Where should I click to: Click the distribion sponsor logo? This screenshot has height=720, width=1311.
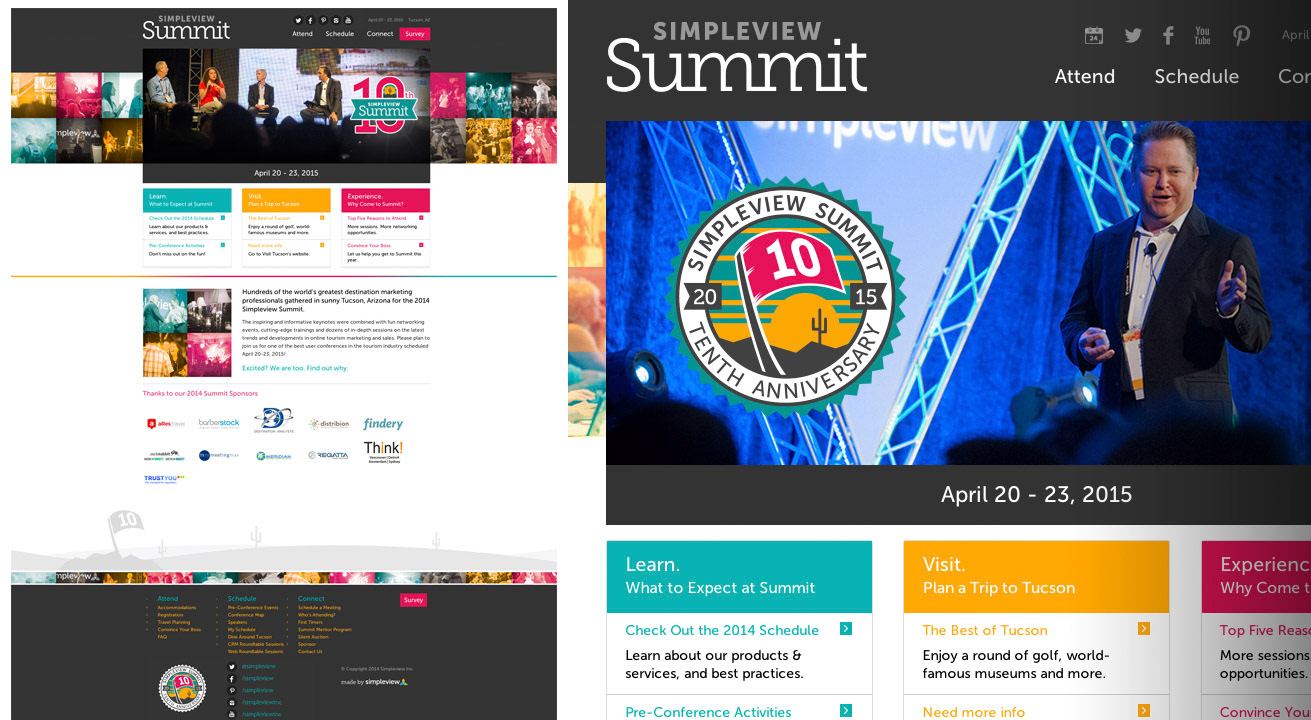pos(329,424)
